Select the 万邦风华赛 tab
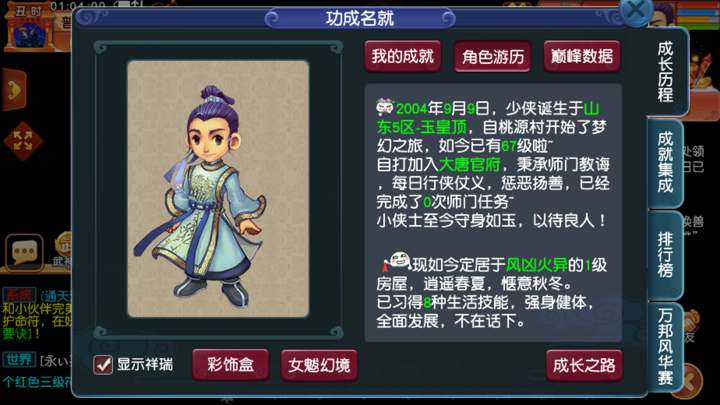Screen dimensions: 720x405 click(x=665, y=347)
